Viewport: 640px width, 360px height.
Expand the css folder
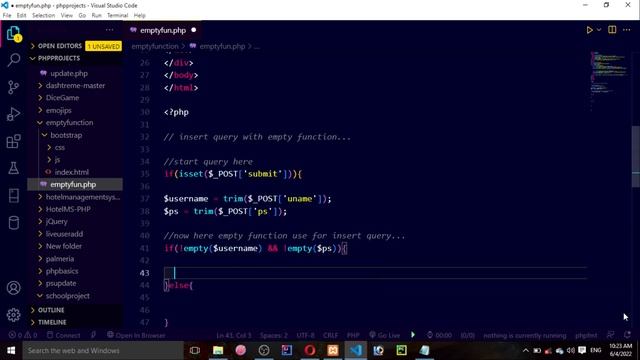[x=60, y=147]
